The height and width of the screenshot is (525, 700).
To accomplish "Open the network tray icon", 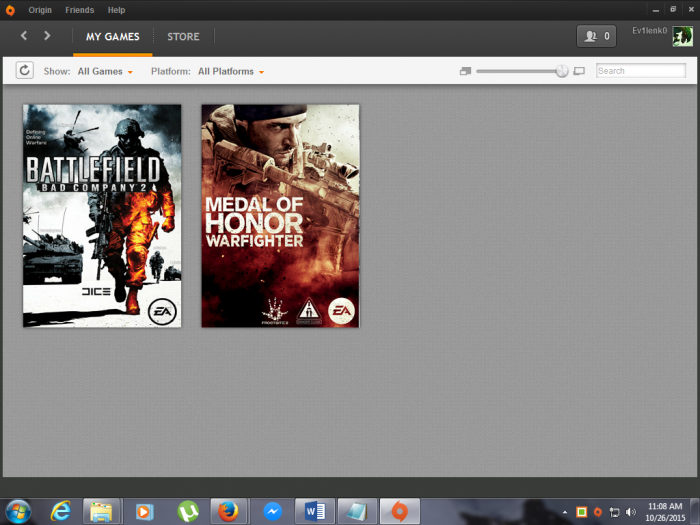I will tap(614, 512).
